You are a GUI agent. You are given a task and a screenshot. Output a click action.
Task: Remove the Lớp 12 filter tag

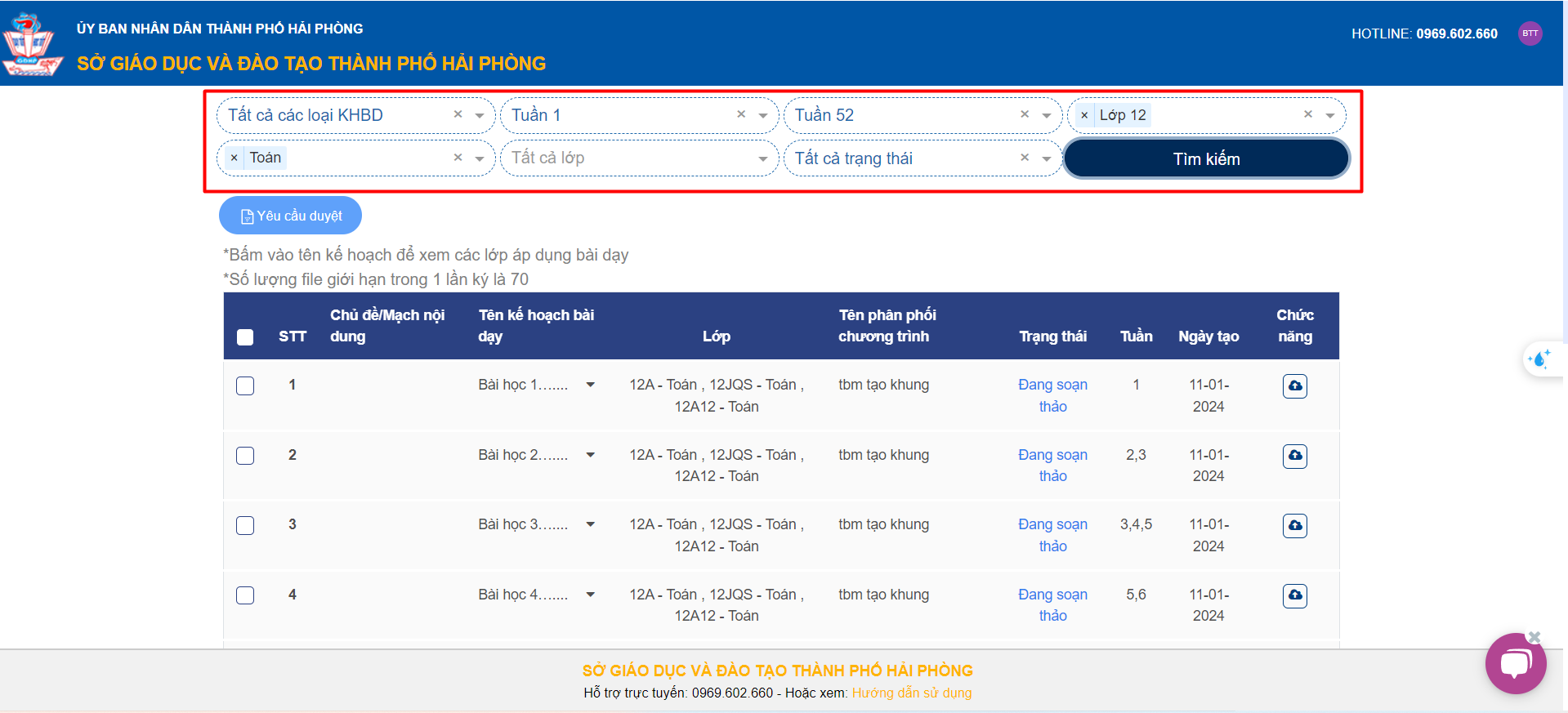pyautogui.click(x=1084, y=115)
